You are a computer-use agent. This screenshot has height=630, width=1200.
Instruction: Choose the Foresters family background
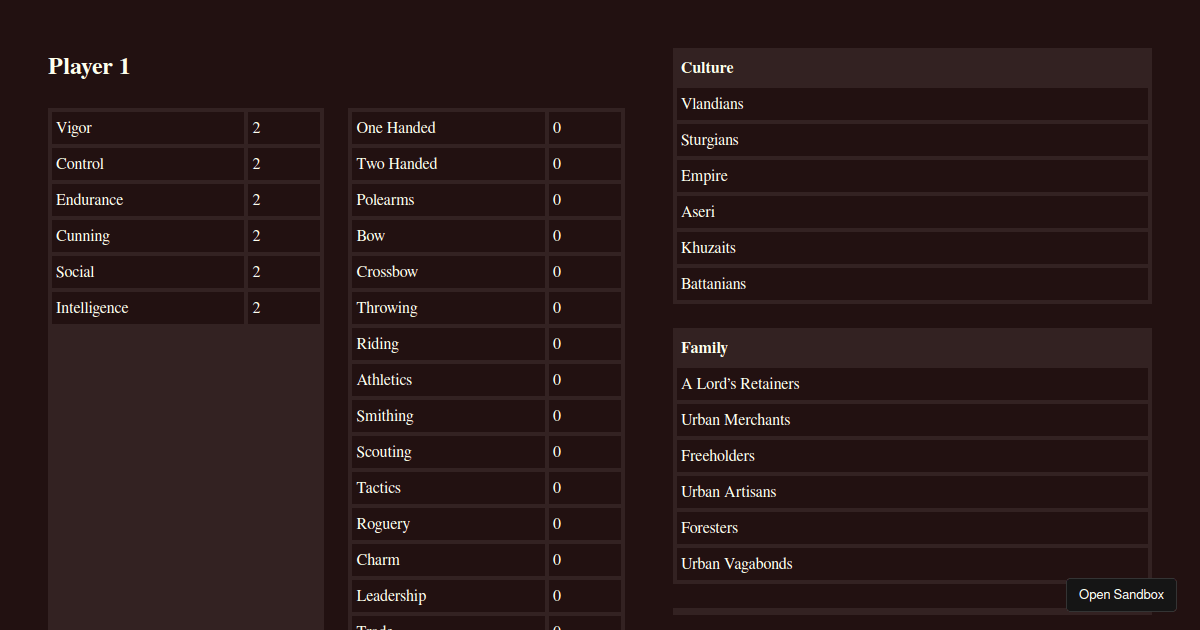click(x=911, y=527)
